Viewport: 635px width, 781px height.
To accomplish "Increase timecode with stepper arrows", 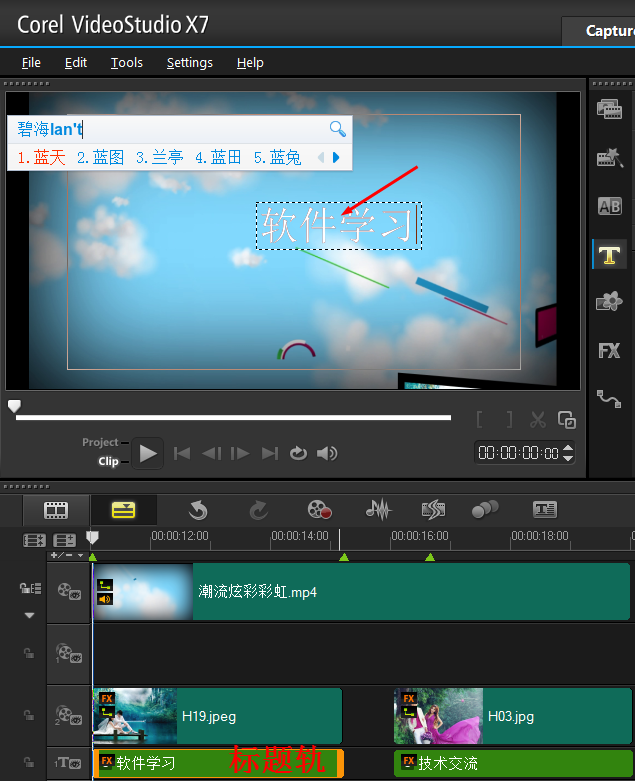I will click(x=569, y=448).
